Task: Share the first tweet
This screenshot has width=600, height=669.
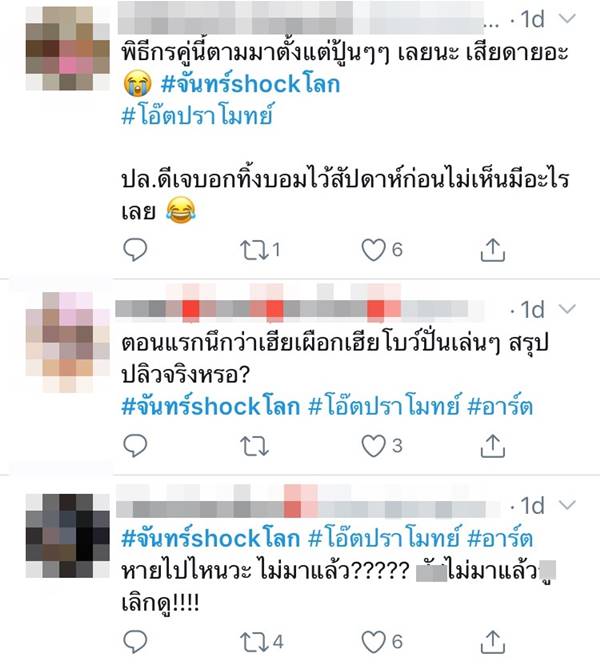Action: point(493,250)
